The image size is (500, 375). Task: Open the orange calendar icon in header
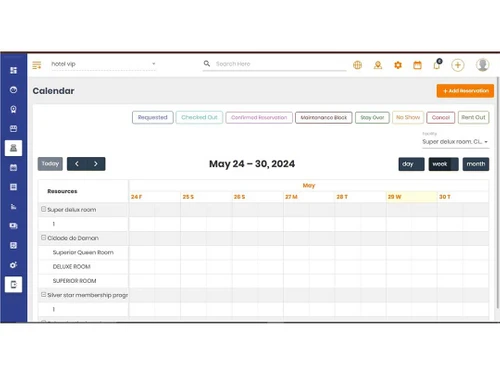tap(417, 65)
